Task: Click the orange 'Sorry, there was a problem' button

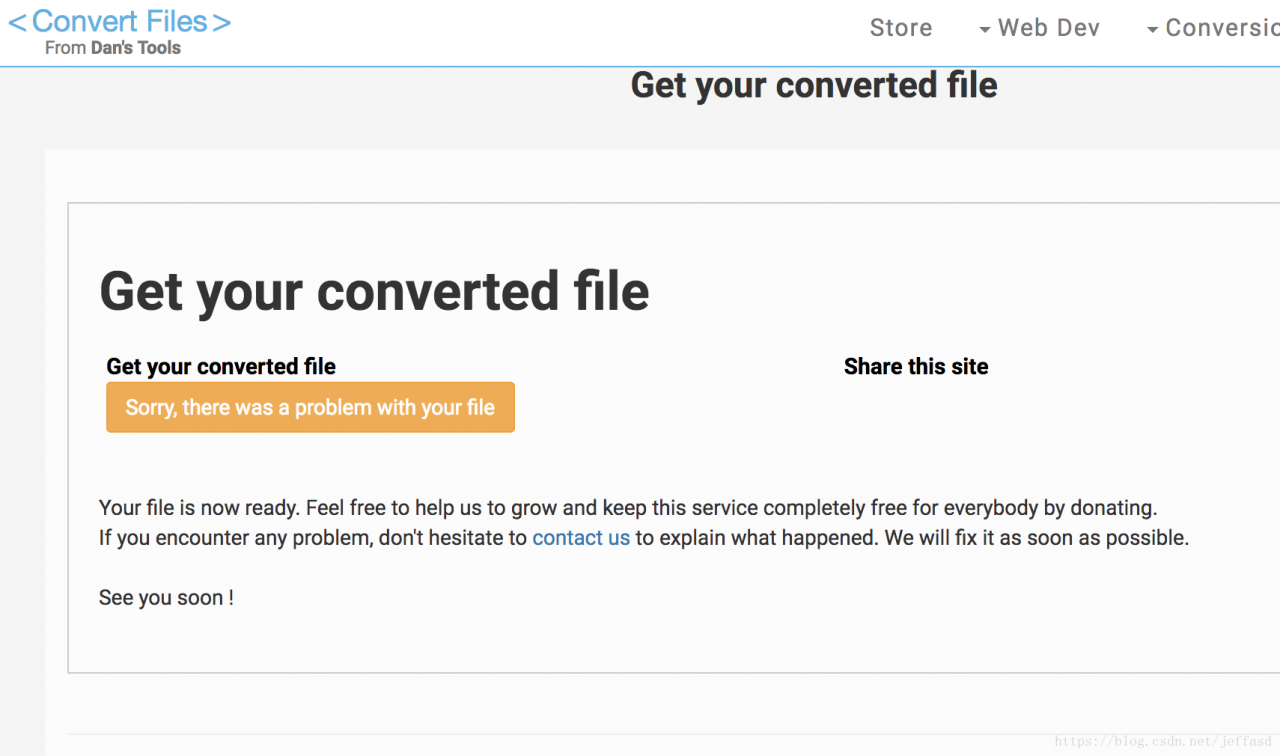Action: (x=310, y=407)
